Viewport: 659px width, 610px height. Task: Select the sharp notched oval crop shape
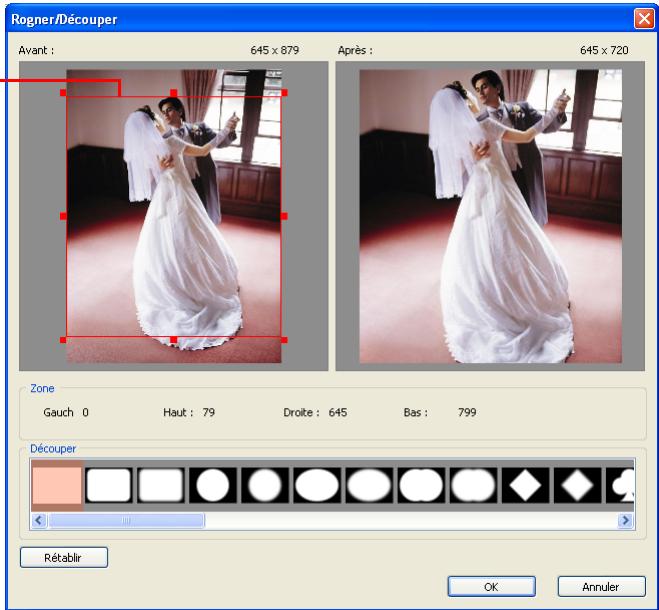coord(421,486)
